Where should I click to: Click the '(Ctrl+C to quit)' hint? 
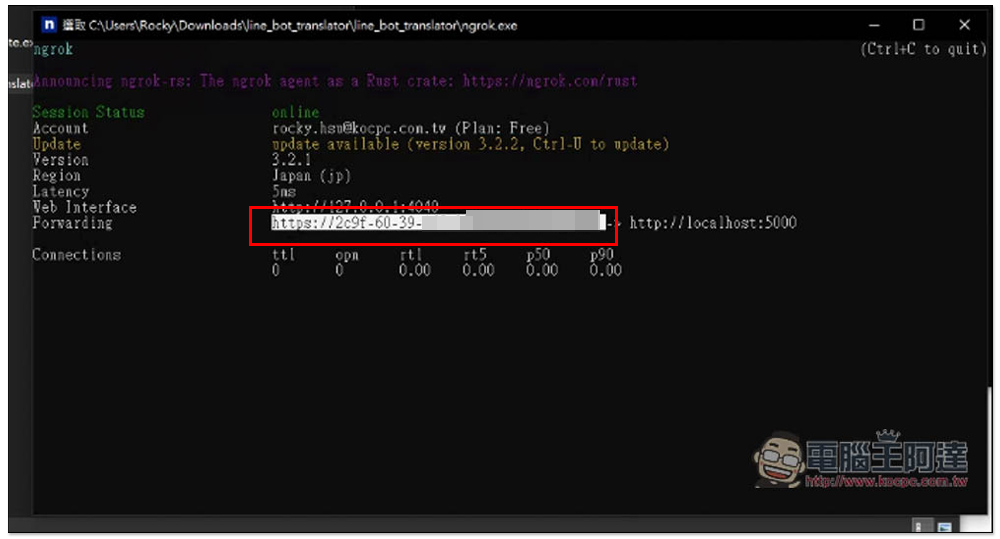(923, 49)
